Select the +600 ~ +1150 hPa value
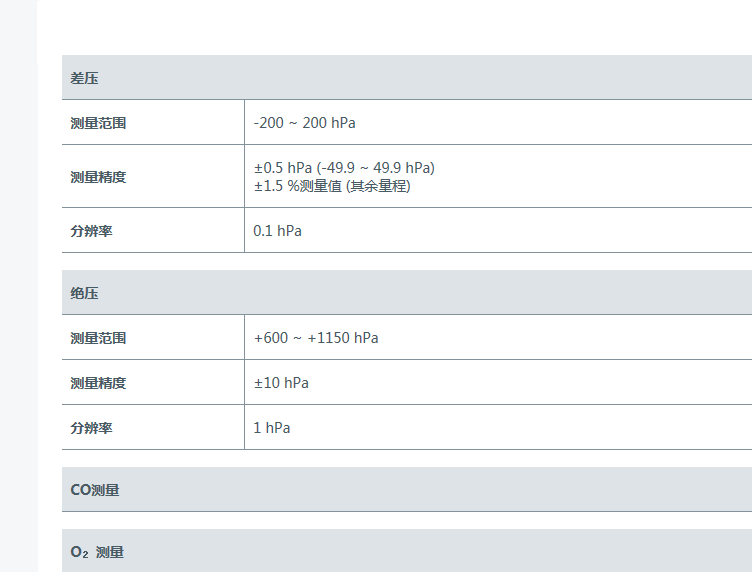 click(x=316, y=338)
